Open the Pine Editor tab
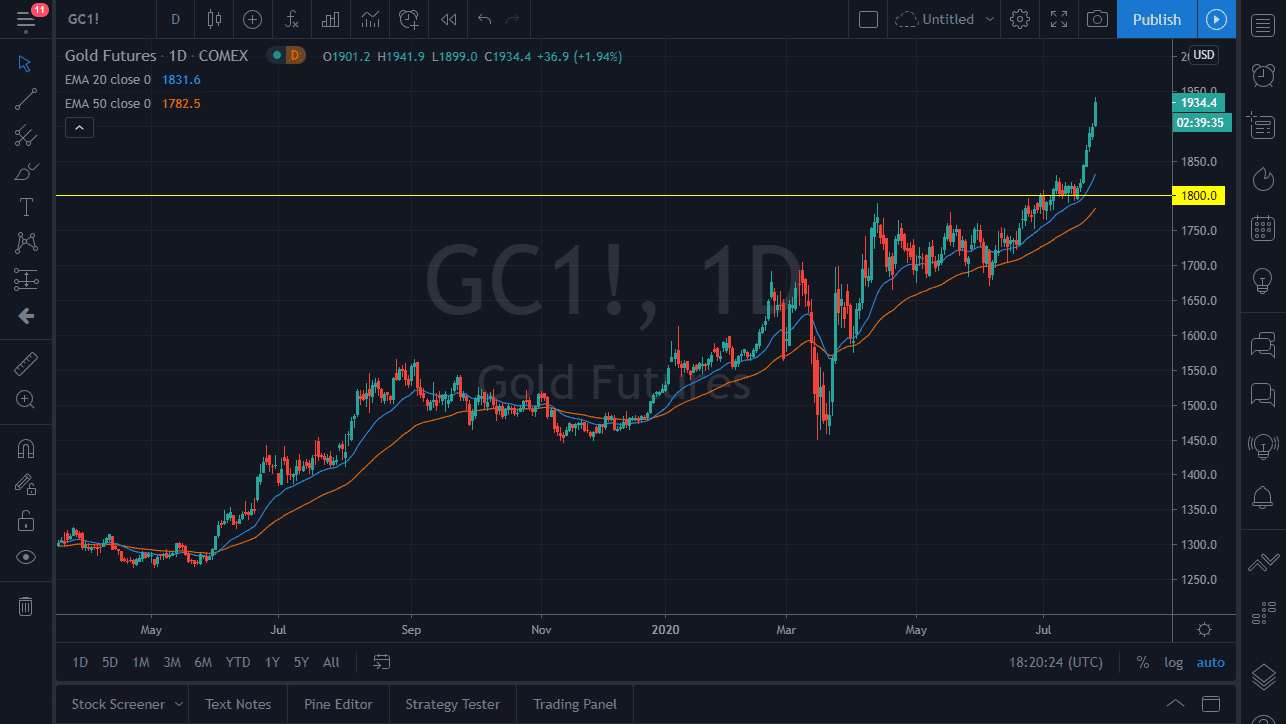This screenshot has width=1286, height=724. 338,704
